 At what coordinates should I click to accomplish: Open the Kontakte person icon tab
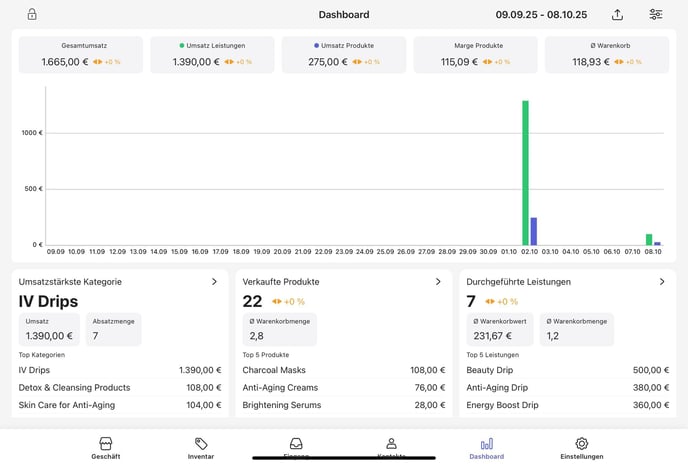point(391,445)
